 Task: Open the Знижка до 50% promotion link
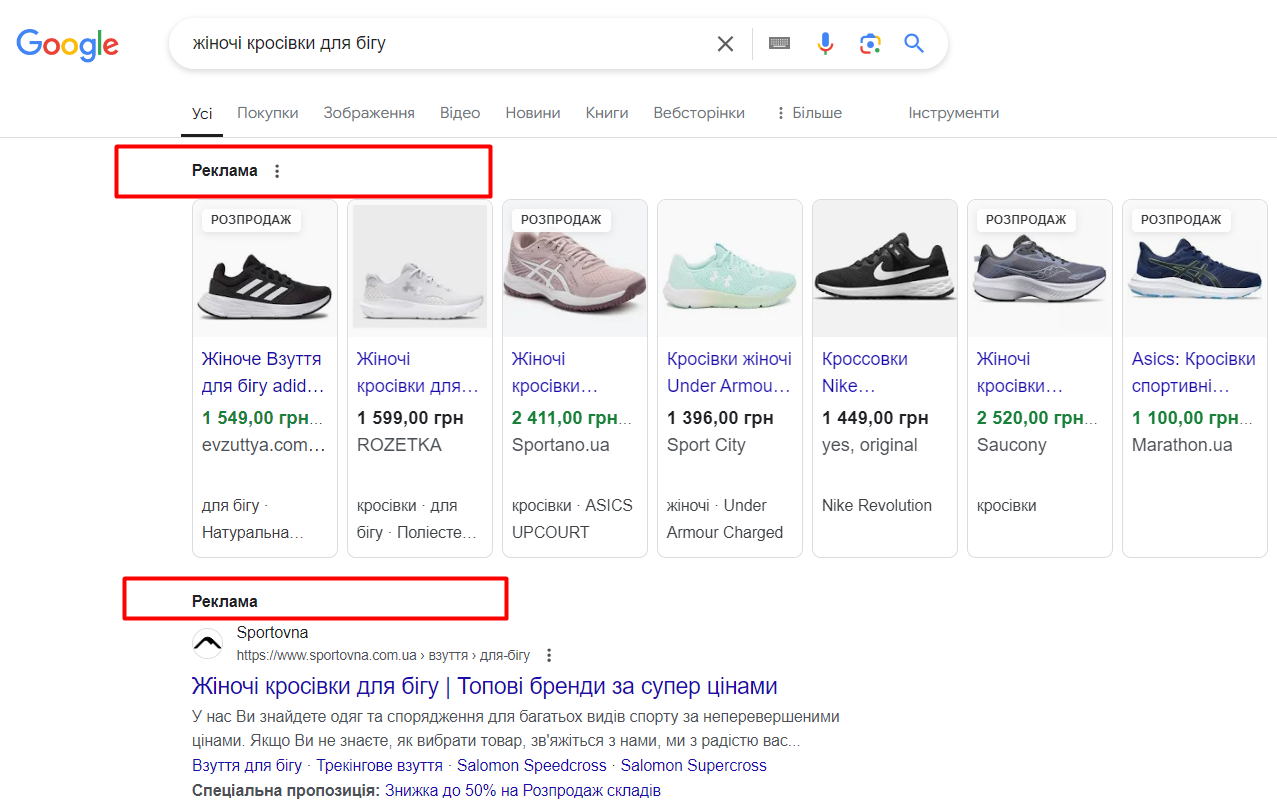pyautogui.click(x=522, y=791)
